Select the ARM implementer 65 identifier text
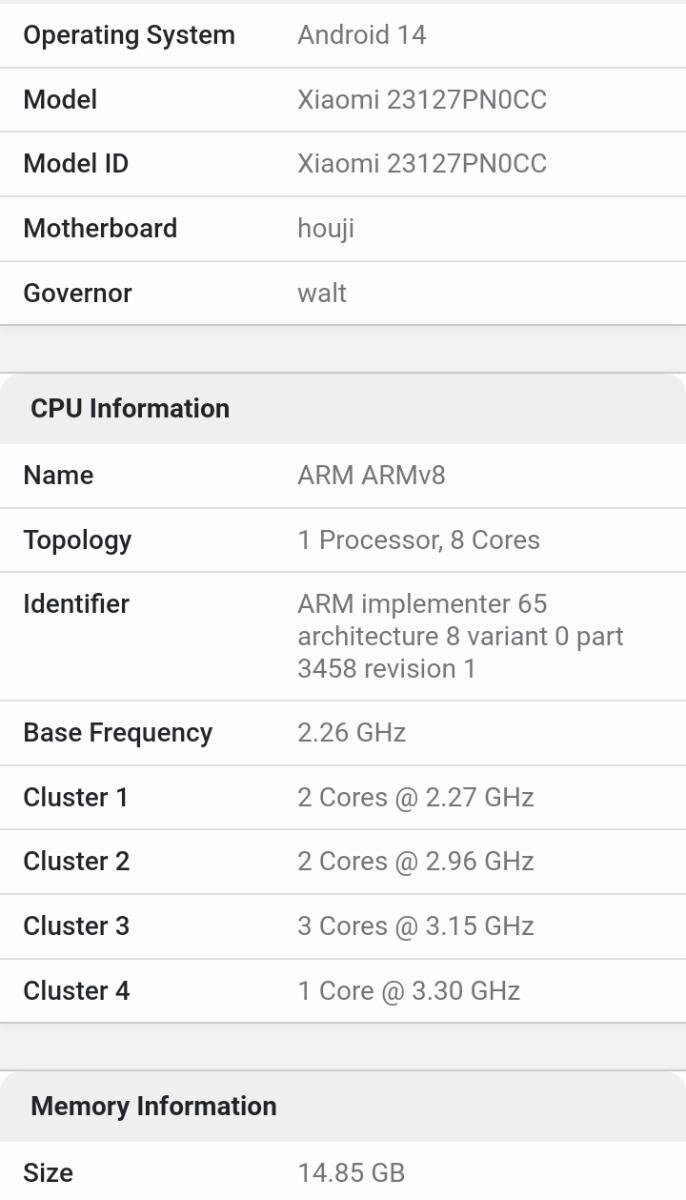 point(460,636)
